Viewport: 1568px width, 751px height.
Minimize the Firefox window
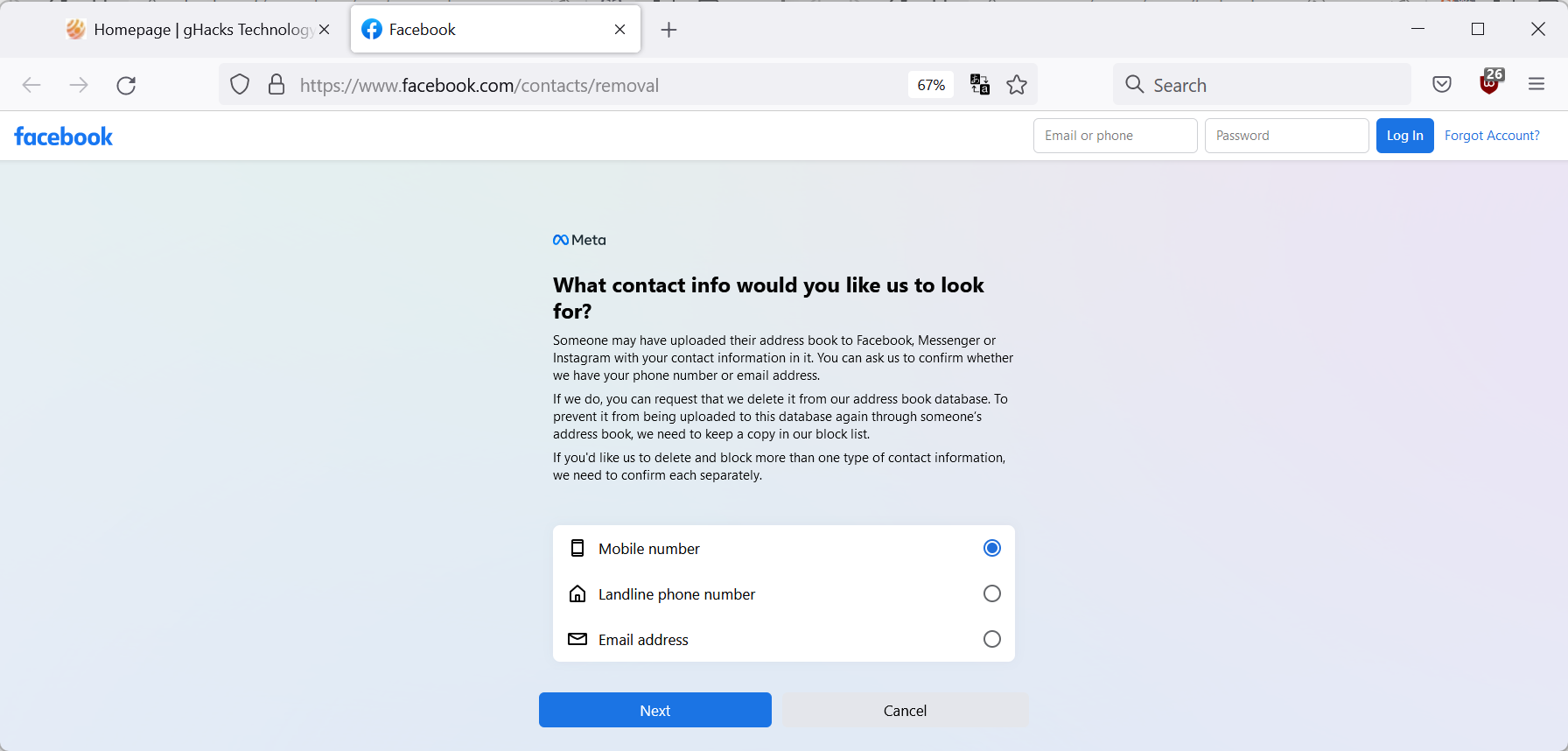pos(1418,29)
